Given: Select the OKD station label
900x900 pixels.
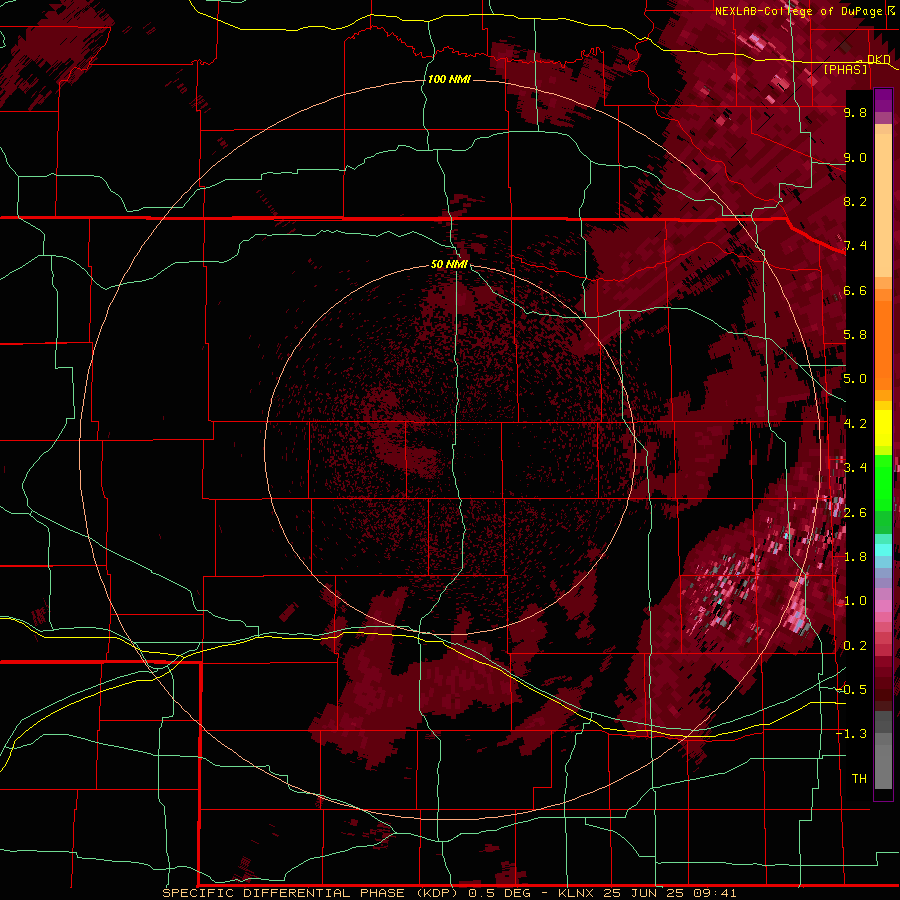Looking at the screenshot, I should [878, 59].
